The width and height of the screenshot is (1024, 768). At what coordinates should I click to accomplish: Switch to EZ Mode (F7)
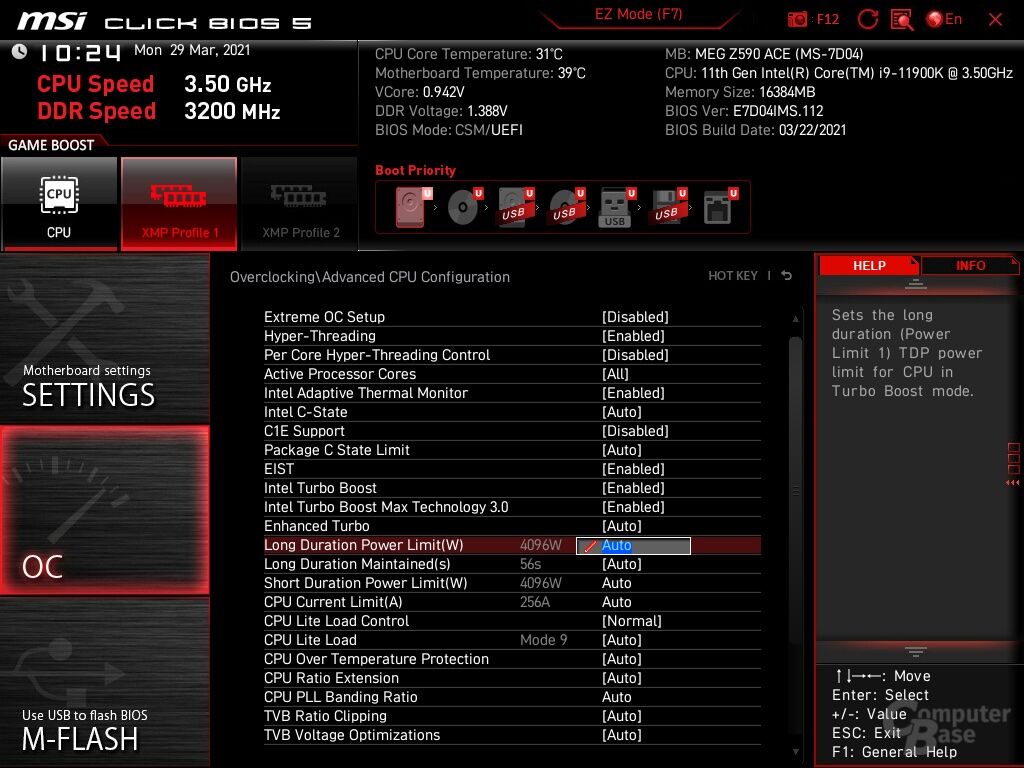click(x=638, y=15)
